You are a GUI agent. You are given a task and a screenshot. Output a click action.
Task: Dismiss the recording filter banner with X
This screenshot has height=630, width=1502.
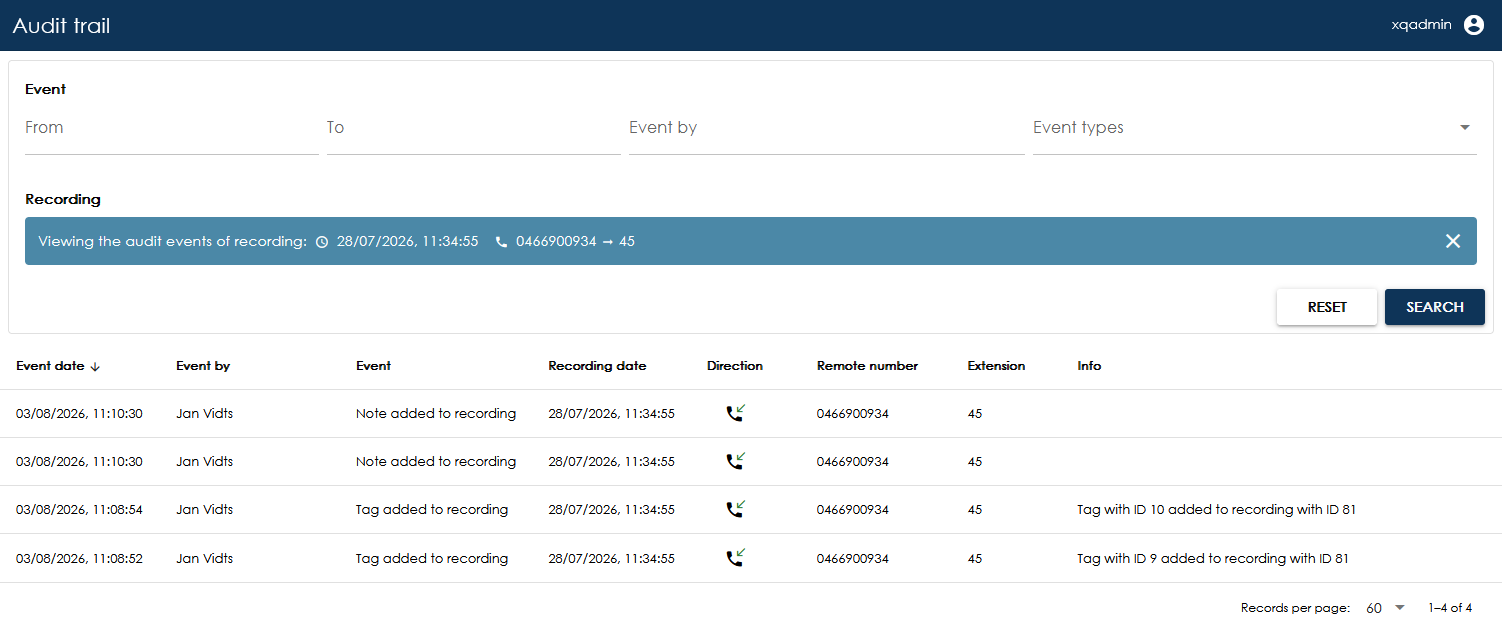tap(1453, 241)
